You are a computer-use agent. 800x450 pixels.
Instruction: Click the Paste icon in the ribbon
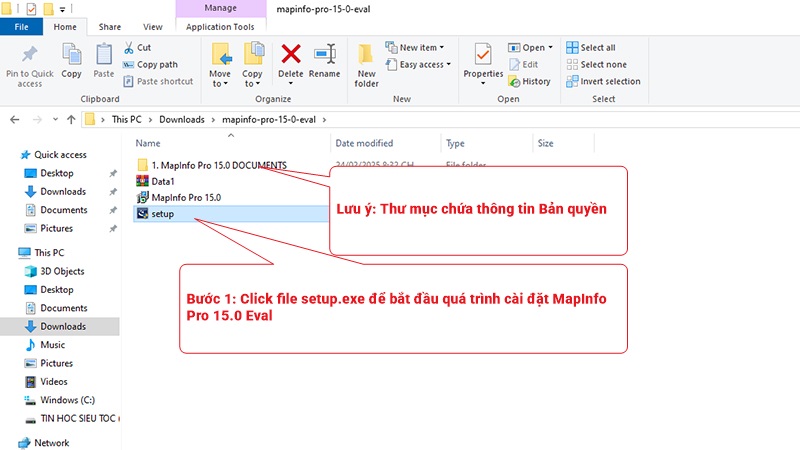tap(103, 54)
